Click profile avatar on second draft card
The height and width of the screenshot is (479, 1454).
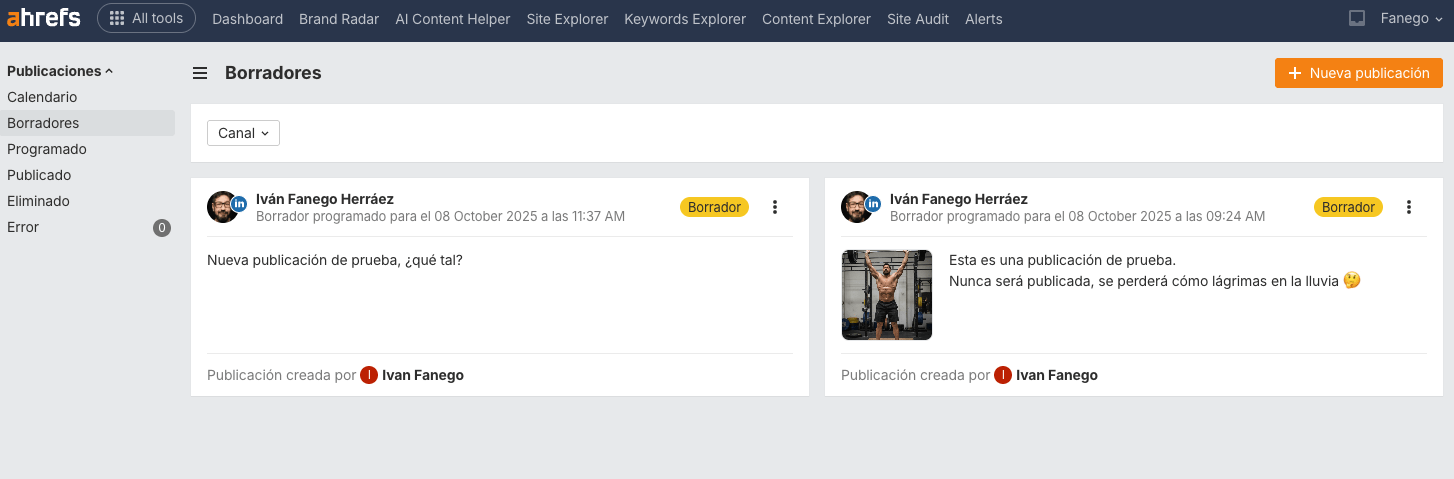click(x=858, y=207)
